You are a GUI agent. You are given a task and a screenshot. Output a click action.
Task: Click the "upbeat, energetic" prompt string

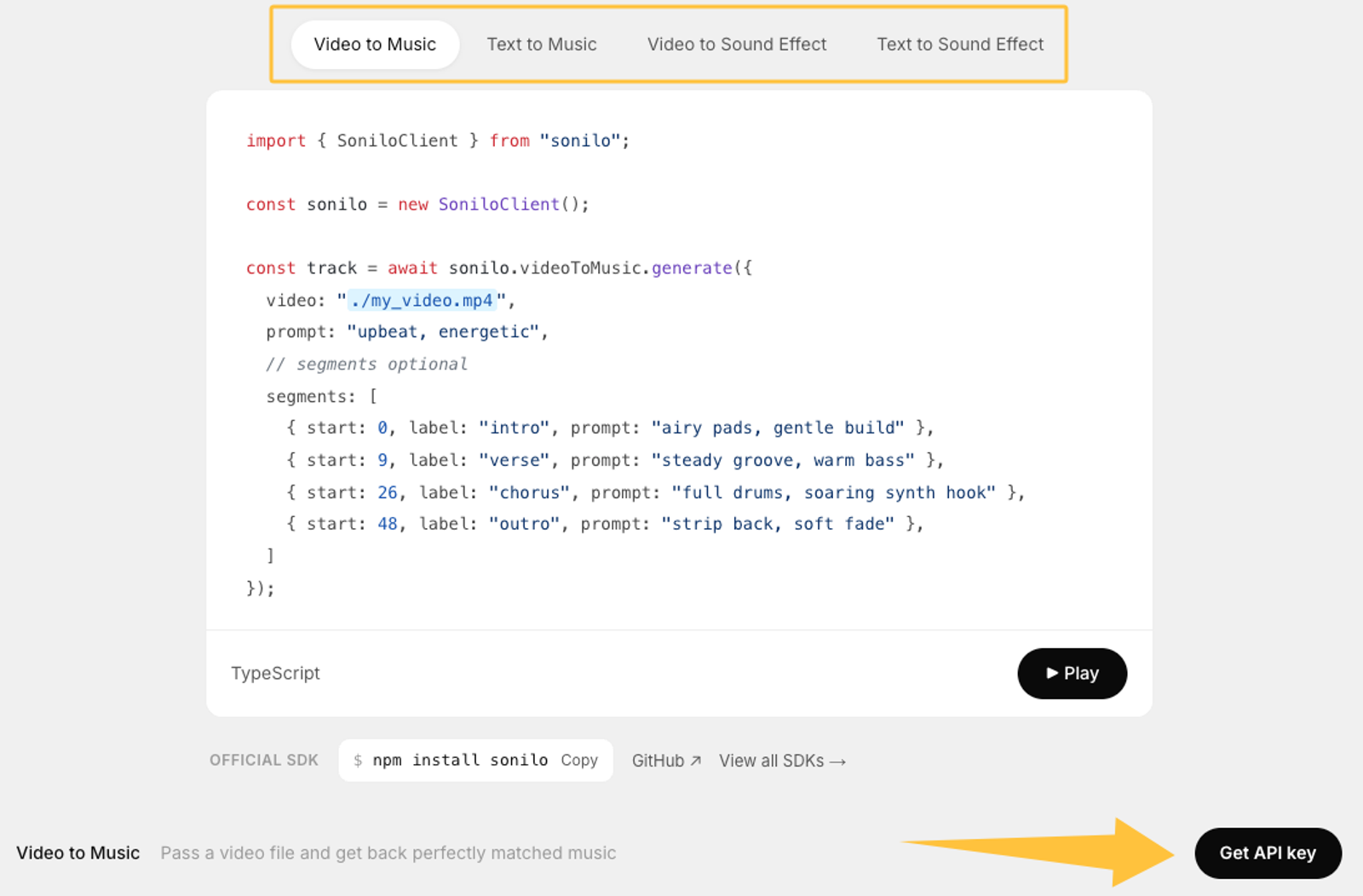pyautogui.click(x=443, y=332)
